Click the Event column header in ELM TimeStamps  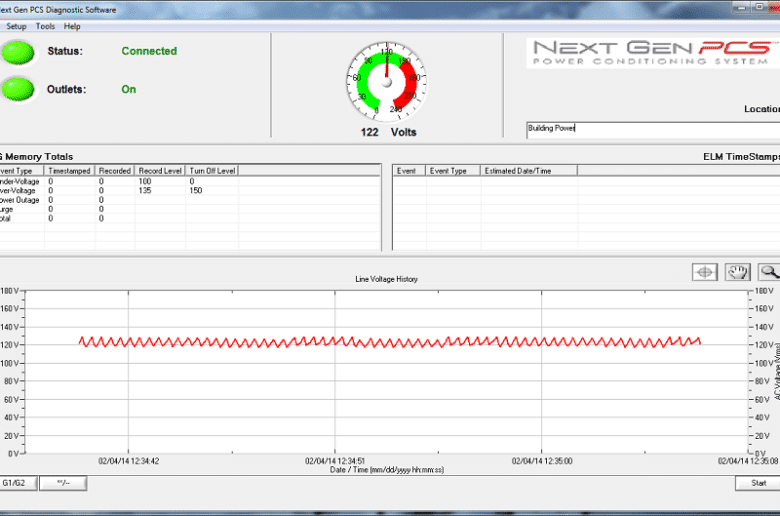coord(409,171)
